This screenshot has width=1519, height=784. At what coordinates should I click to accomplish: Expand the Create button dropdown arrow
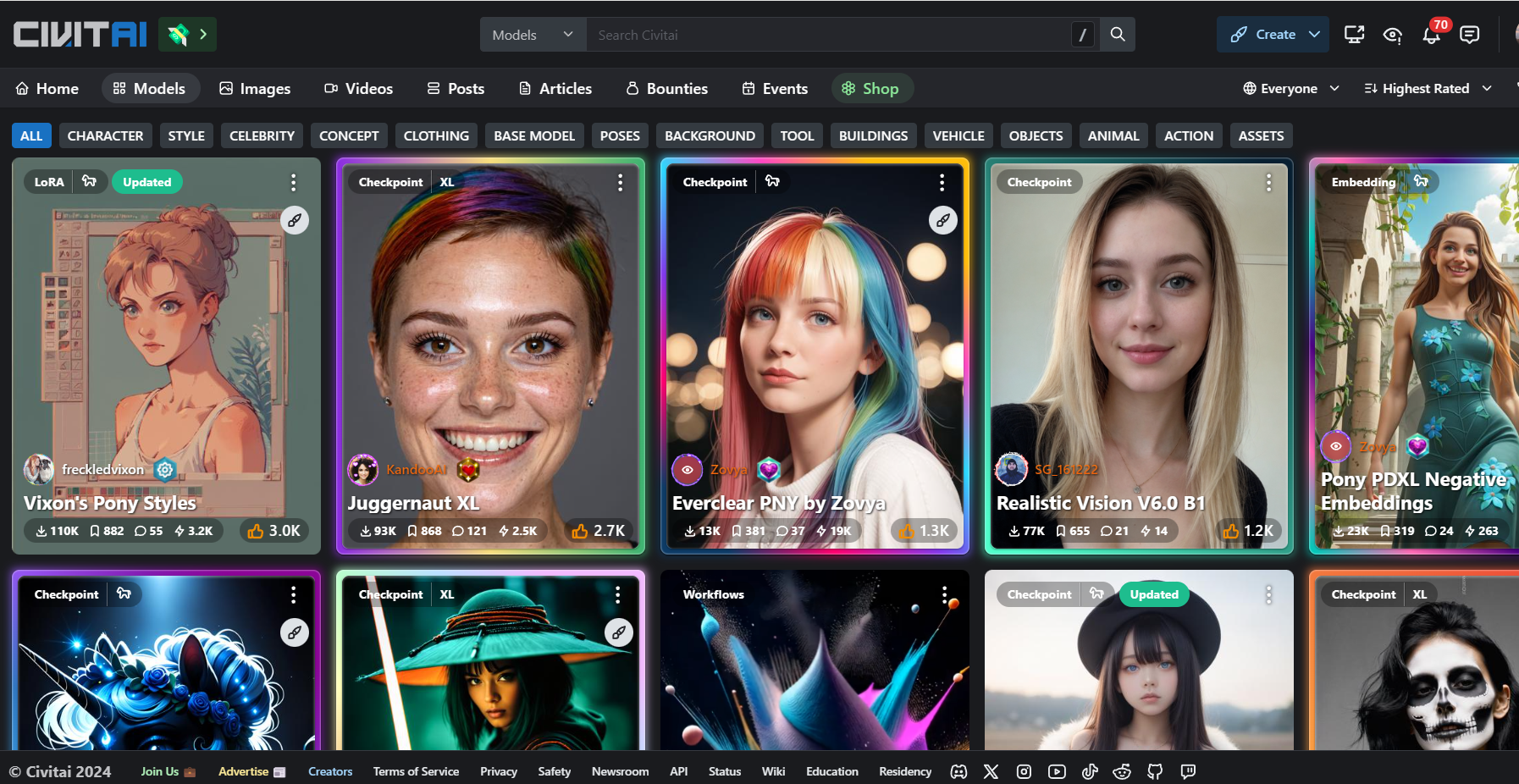coord(1314,35)
